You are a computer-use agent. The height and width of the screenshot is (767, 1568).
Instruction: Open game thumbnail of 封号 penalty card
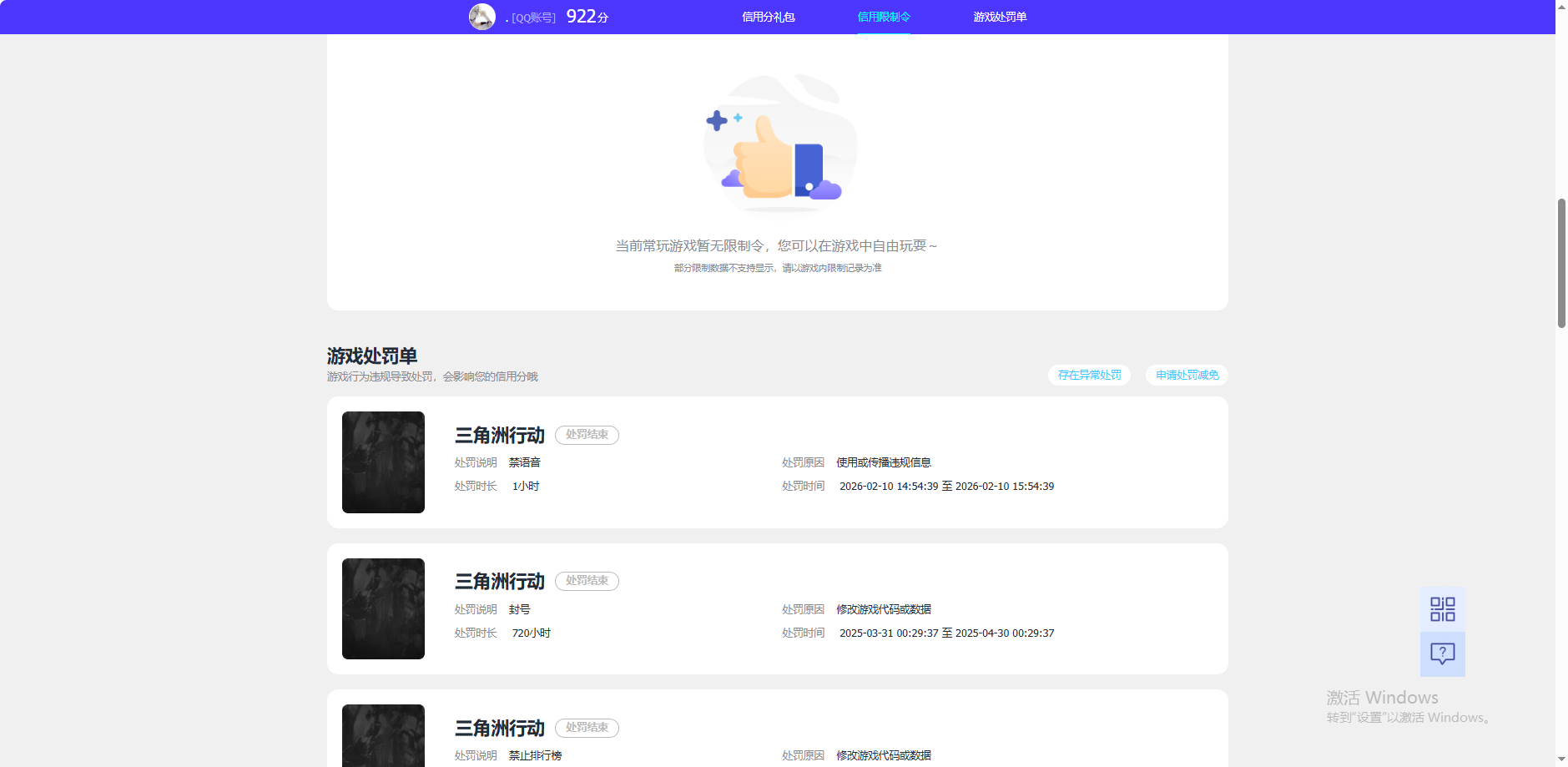383,608
